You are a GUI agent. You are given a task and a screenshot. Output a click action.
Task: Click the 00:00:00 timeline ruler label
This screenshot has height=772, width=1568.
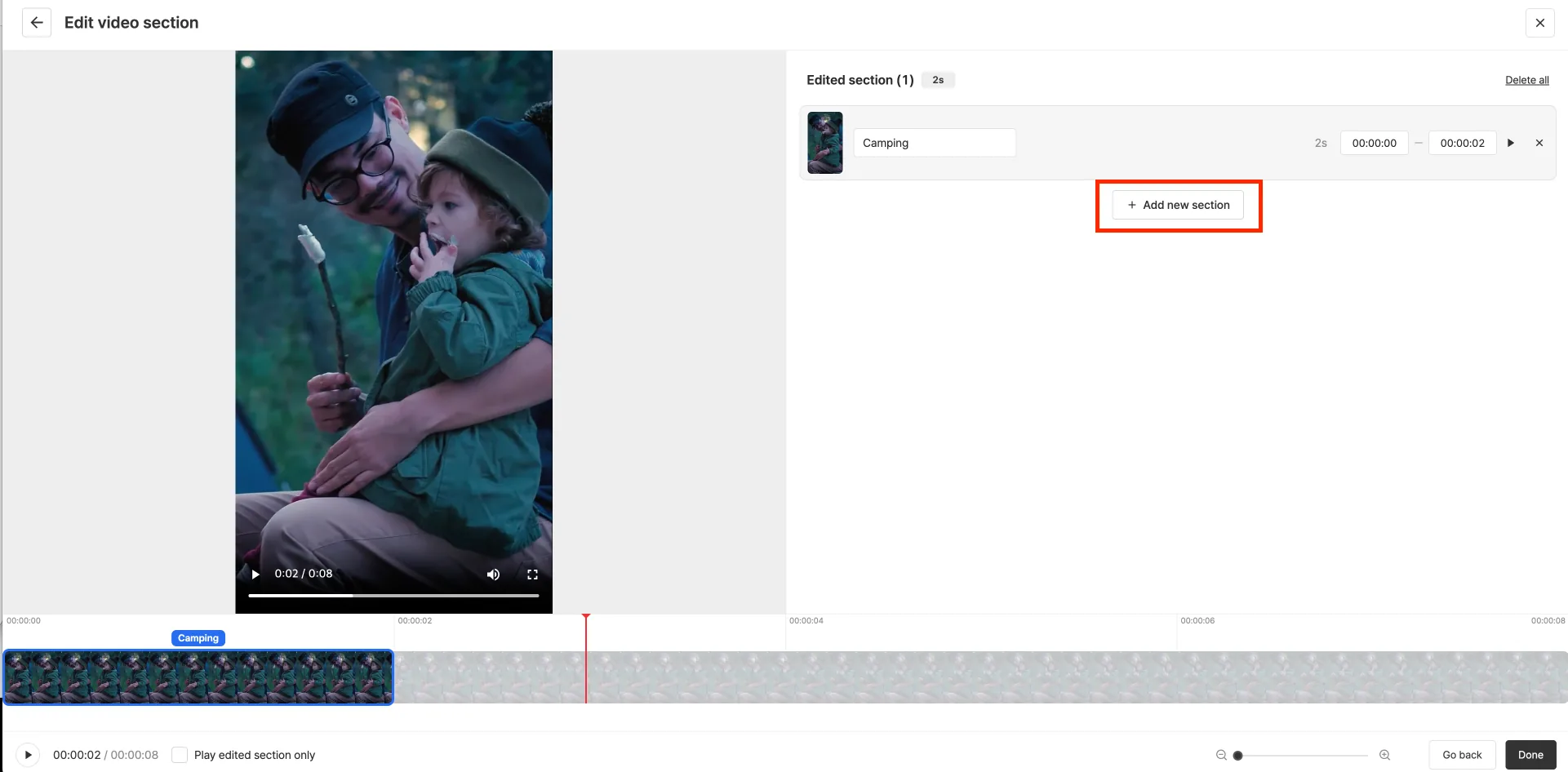click(x=24, y=621)
